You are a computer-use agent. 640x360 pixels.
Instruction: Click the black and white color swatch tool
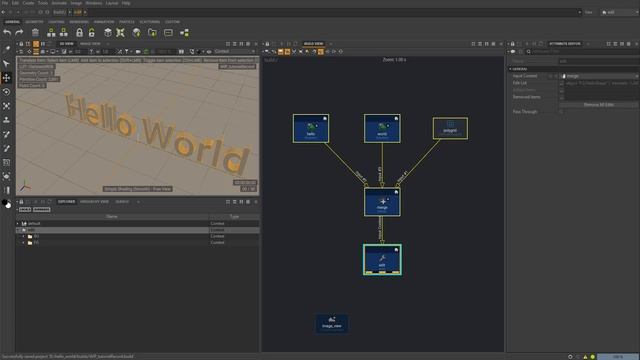click(x=7, y=204)
